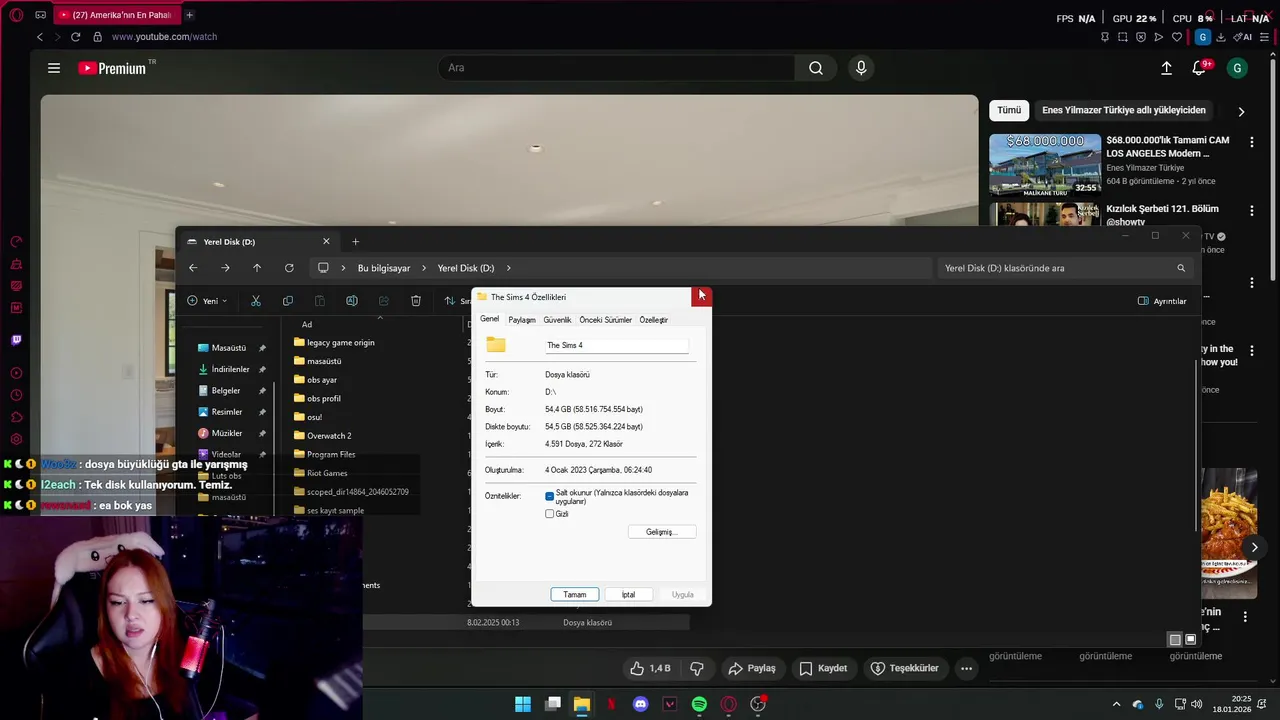Click the Ayrıntılar details pane button
Image resolution: width=1280 pixels, height=720 pixels.
(x=1162, y=301)
